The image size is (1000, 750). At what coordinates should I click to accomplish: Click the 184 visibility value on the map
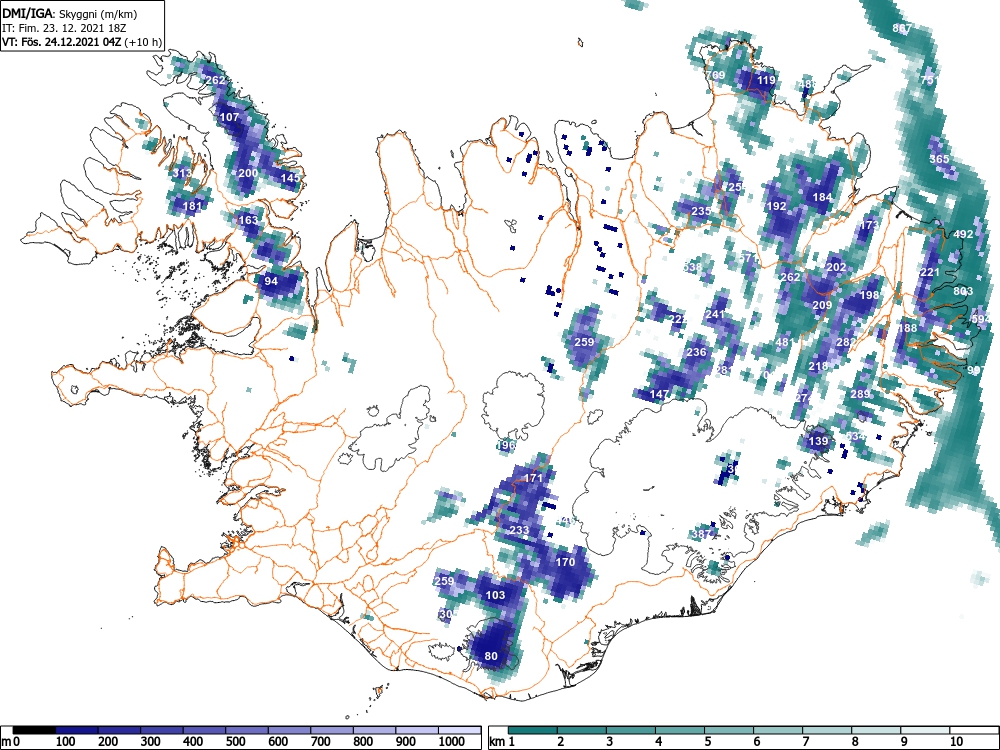[822, 197]
